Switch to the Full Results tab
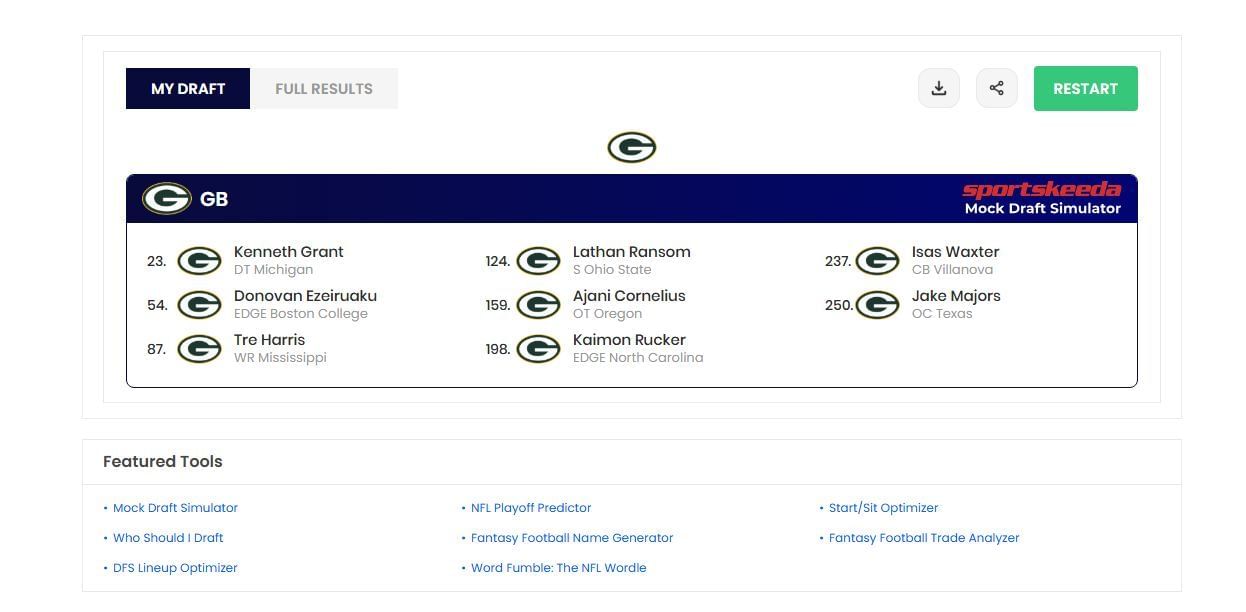Viewport: 1246px width, 612px height. pos(323,89)
